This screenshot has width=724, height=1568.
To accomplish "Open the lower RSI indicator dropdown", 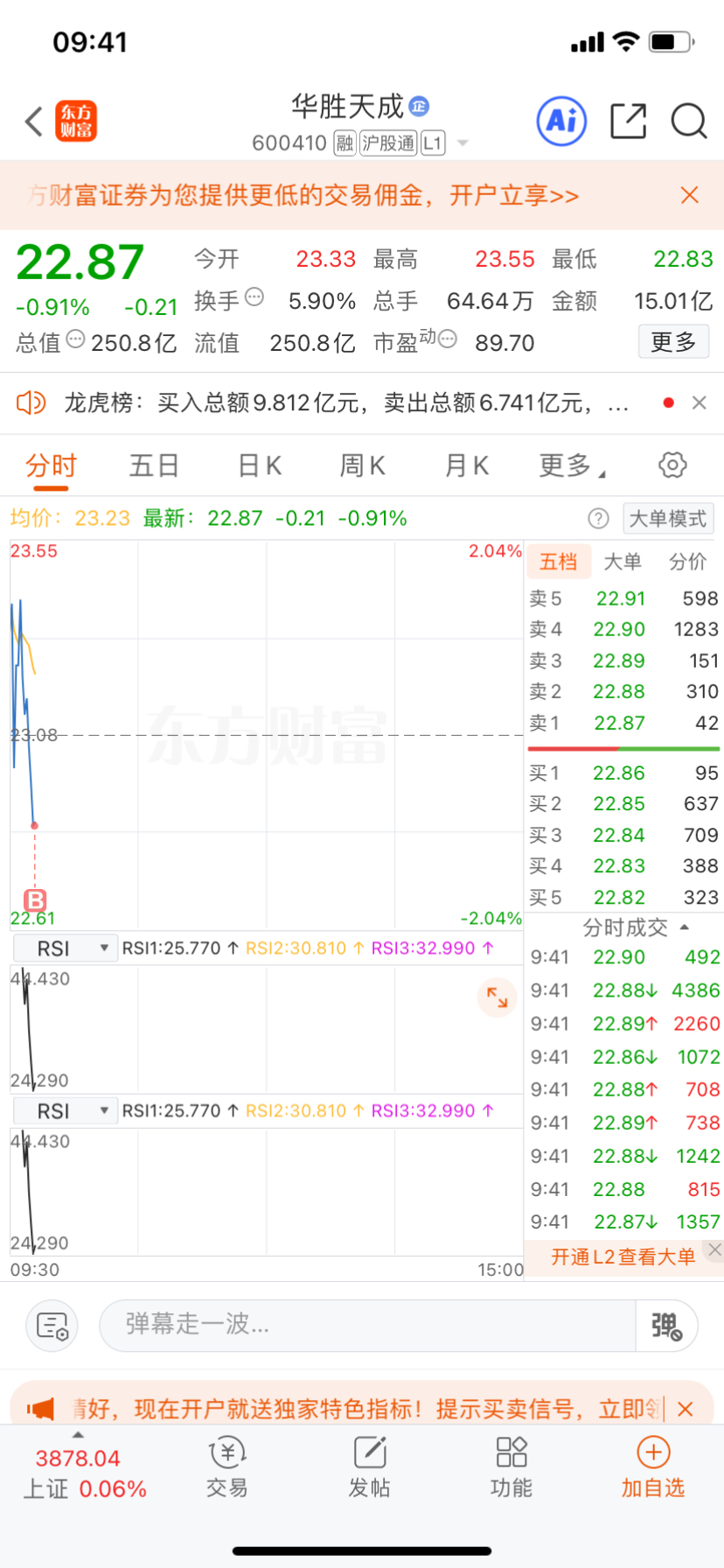I will click(x=65, y=1111).
